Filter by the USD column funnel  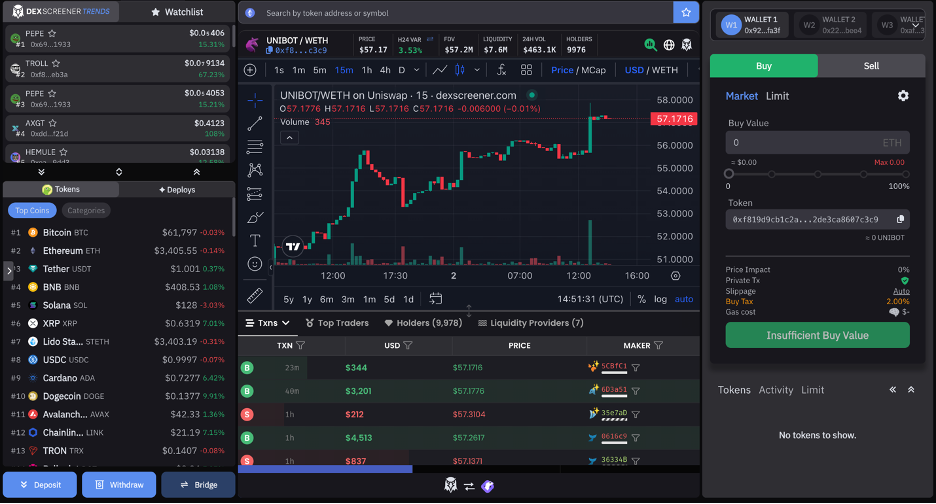tap(408, 345)
